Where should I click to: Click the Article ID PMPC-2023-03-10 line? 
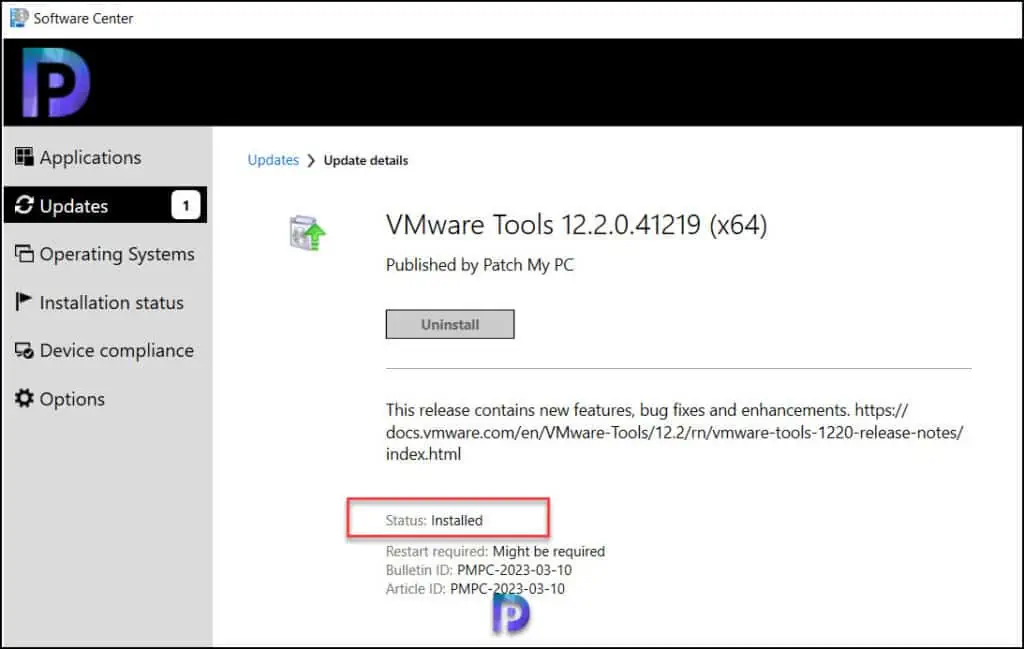(475, 588)
